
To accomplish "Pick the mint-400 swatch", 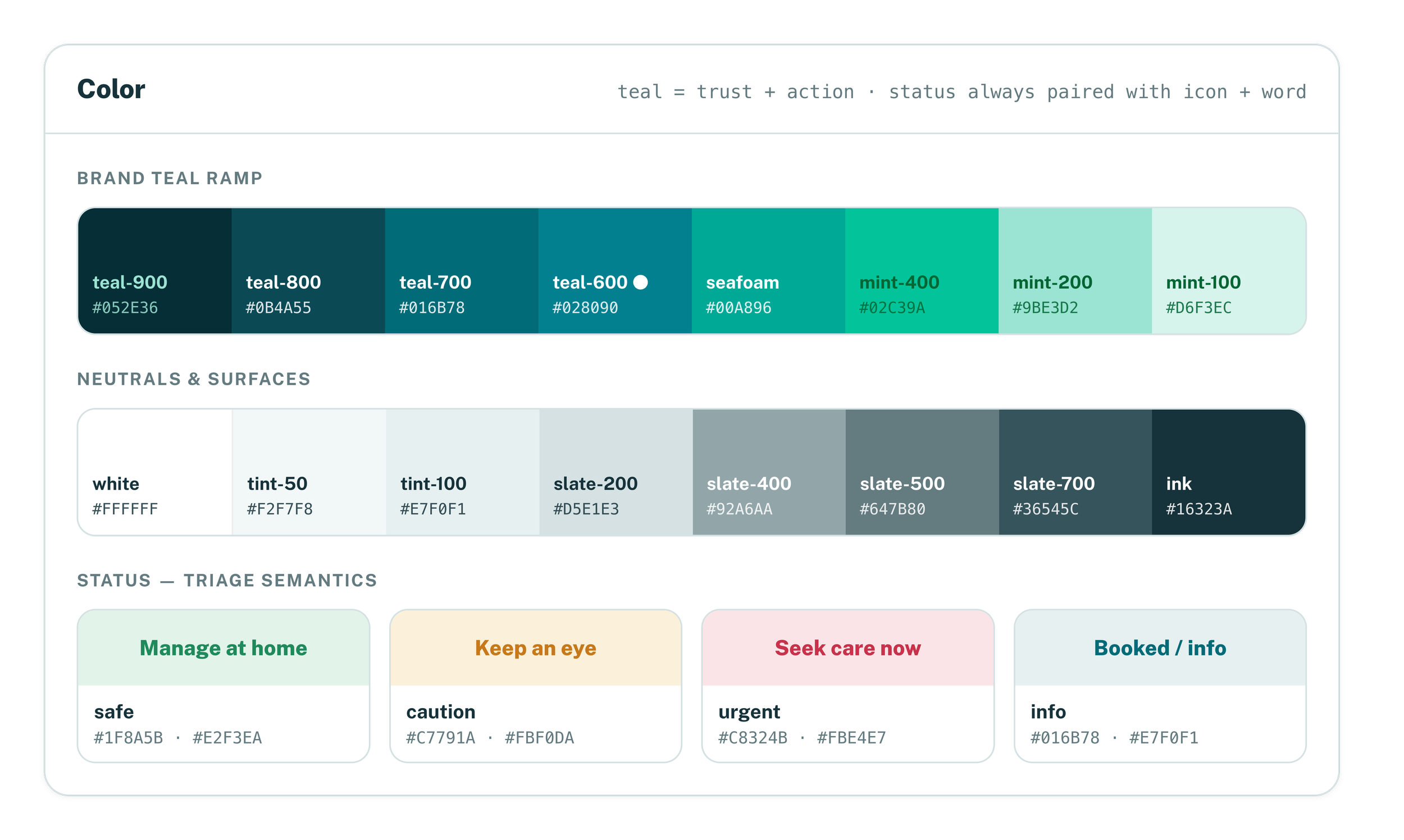I will (922, 271).
